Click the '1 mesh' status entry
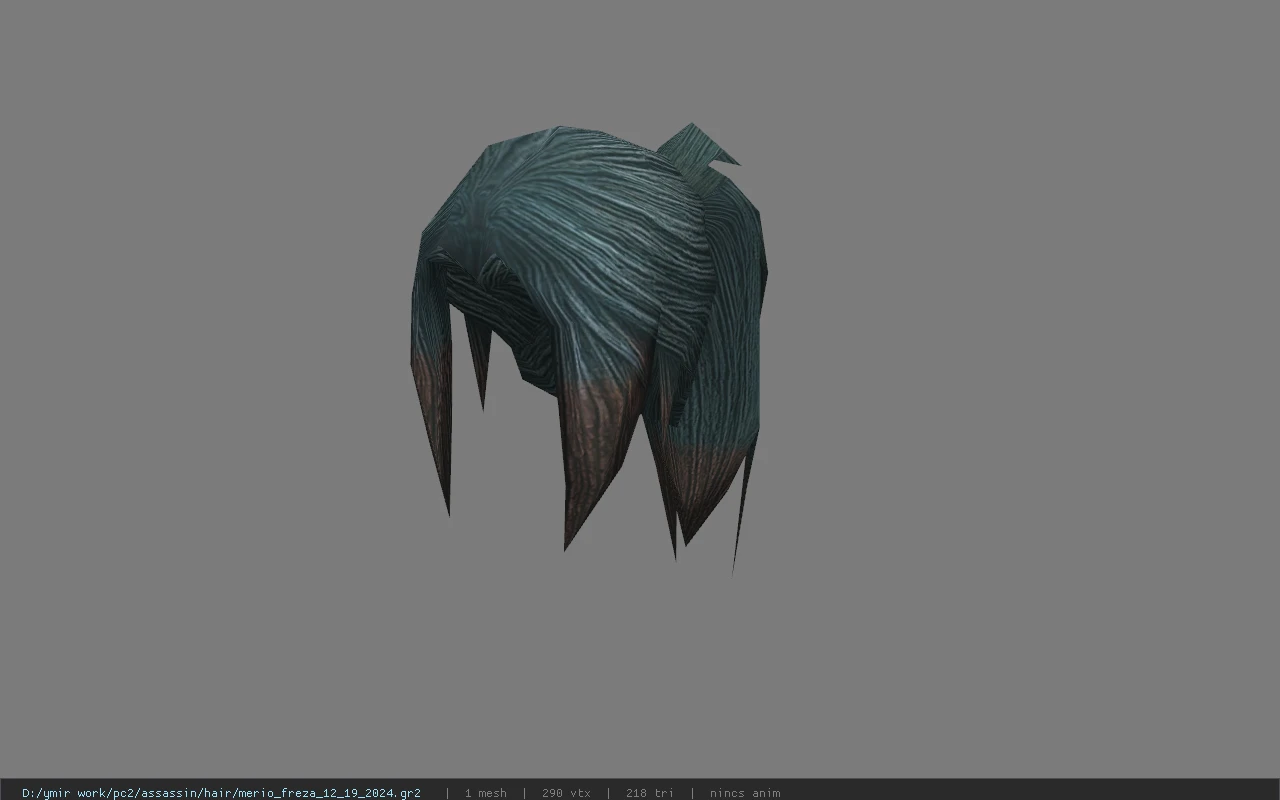This screenshot has width=1280, height=800. tap(485, 793)
